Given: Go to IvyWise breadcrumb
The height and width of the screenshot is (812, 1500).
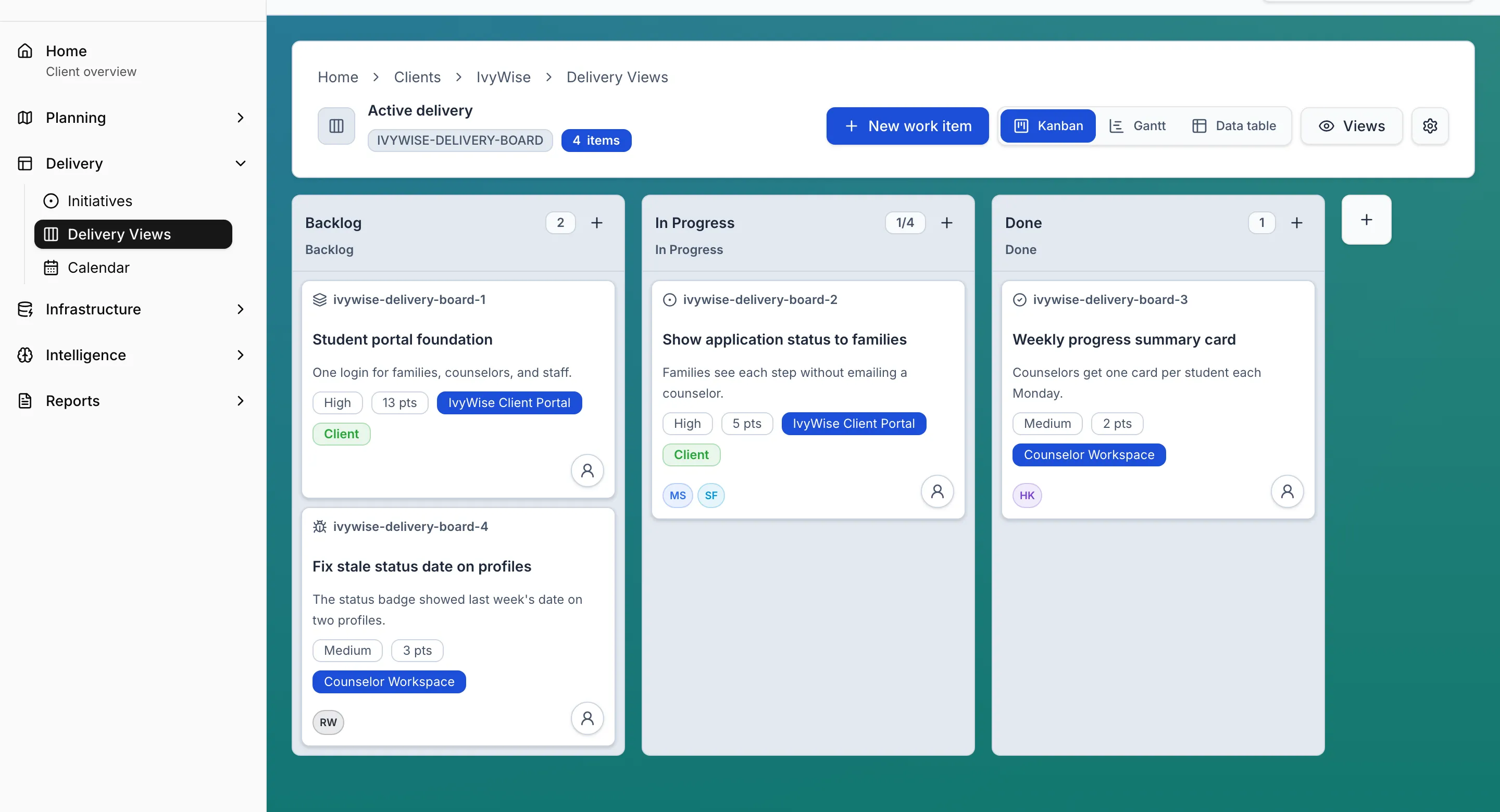Looking at the screenshot, I should pos(503,77).
